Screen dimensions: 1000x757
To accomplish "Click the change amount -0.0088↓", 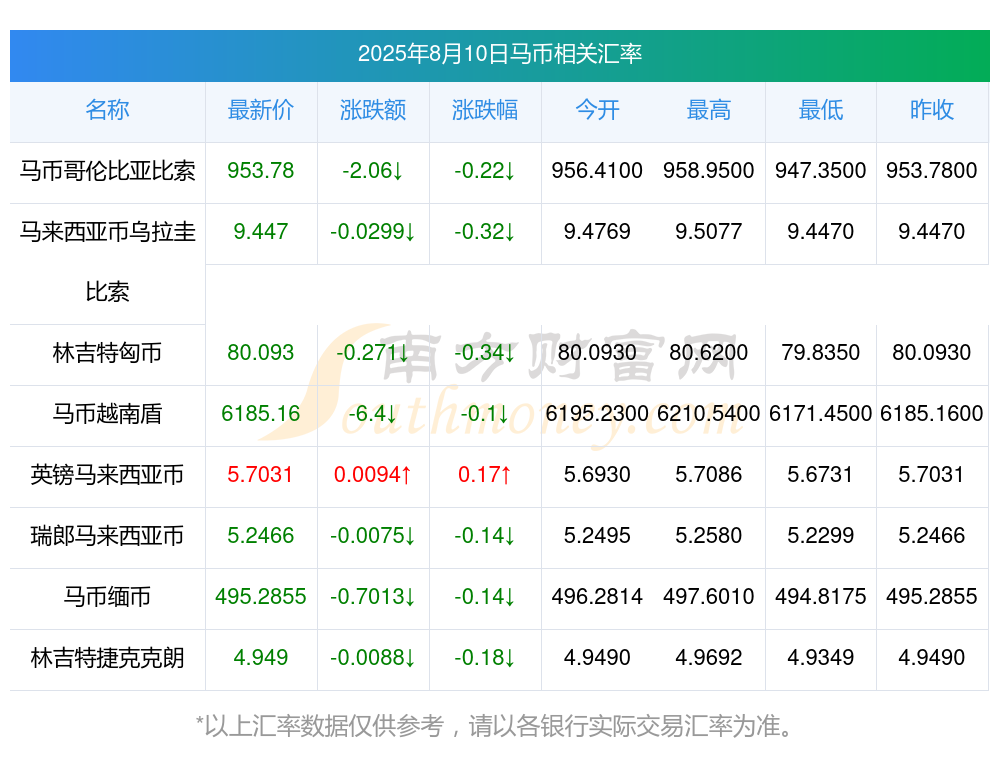I will tap(373, 658).
